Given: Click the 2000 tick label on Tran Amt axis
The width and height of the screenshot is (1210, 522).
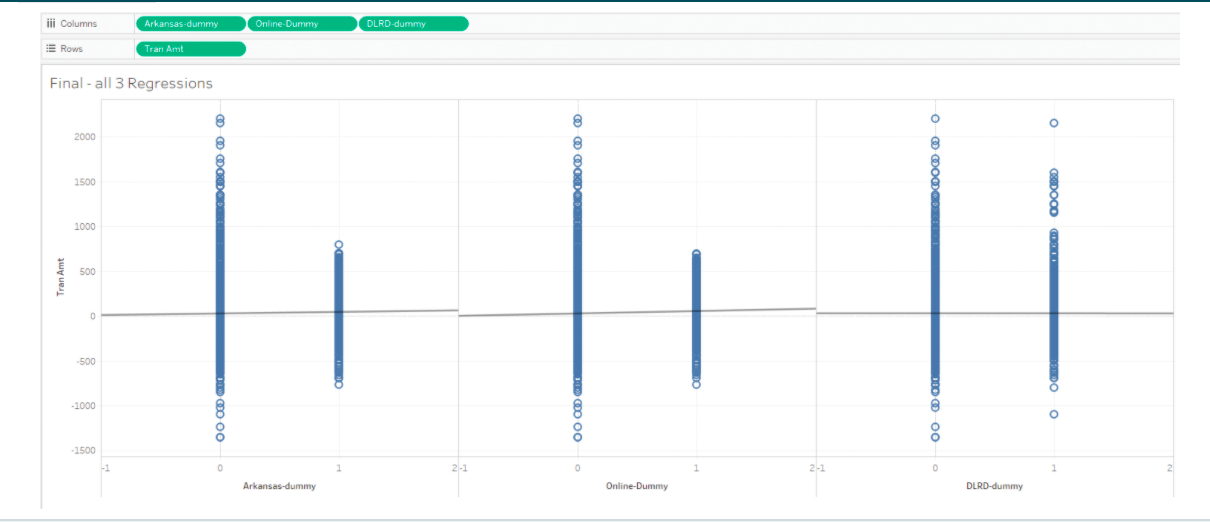Looking at the screenshot, I should [84, 137].
